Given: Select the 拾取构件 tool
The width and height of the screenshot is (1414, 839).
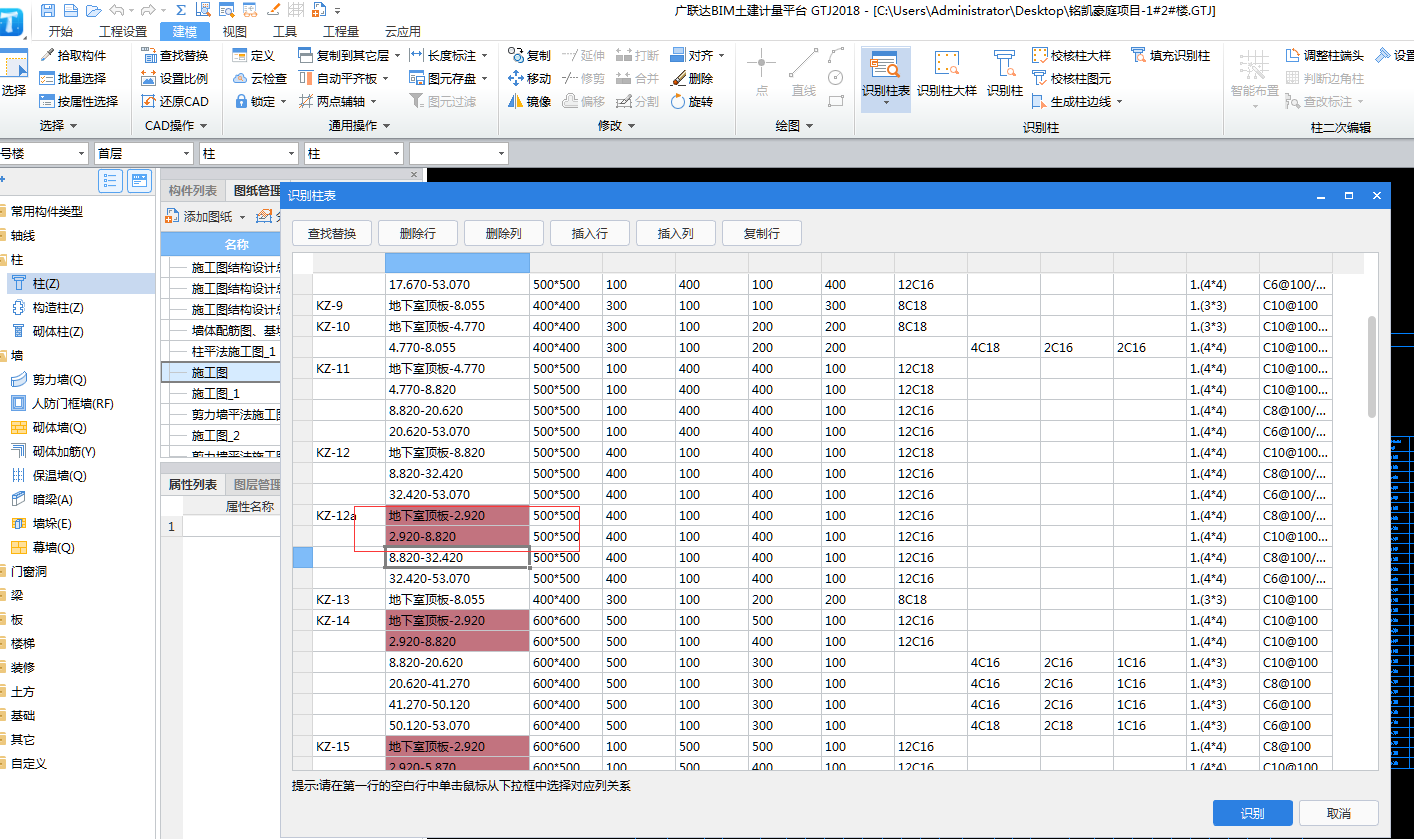Looking at the screenshot, I should point(73,56).
